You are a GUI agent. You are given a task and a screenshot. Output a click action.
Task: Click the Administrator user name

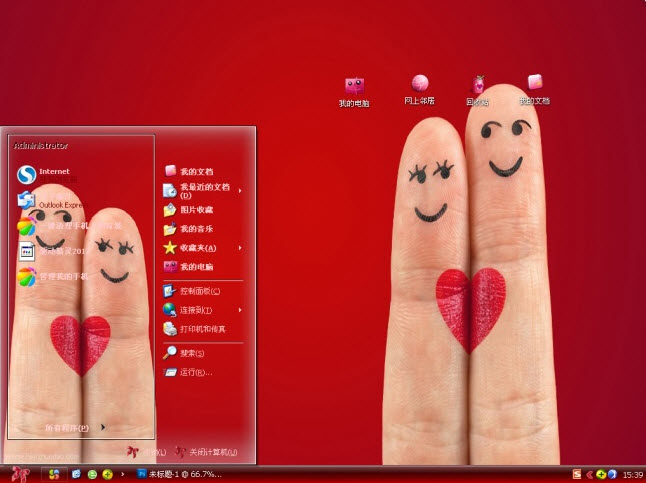coord(41,145)
